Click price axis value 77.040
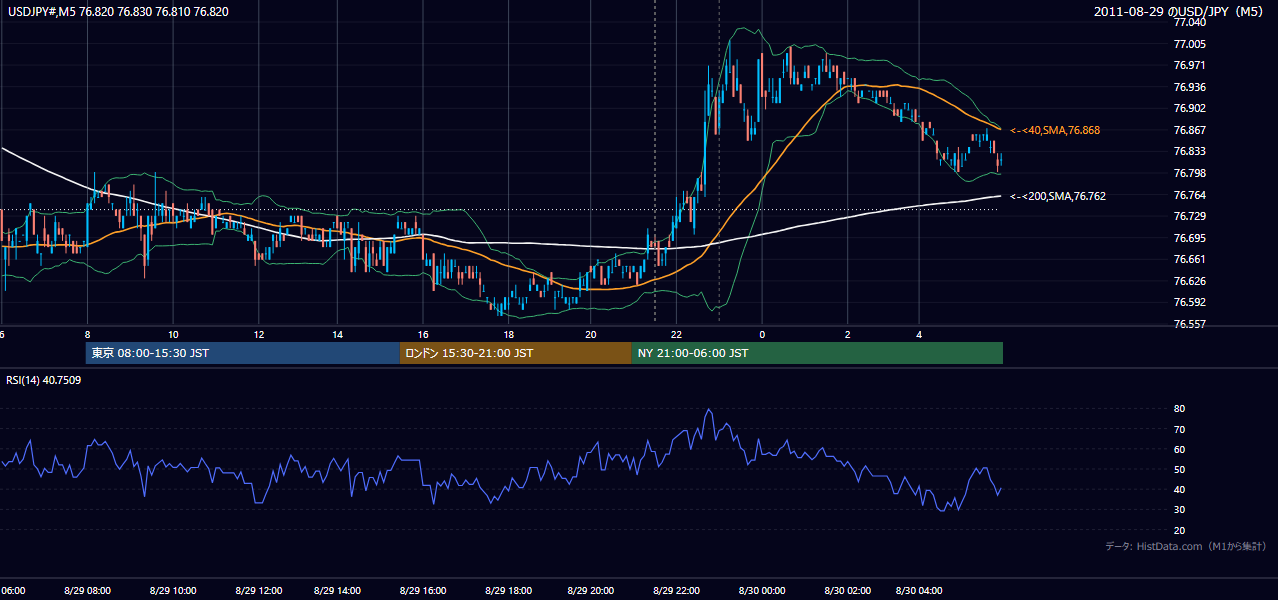The width and height of the screenshot is (1278, 600). click(x=1191, y=22)
